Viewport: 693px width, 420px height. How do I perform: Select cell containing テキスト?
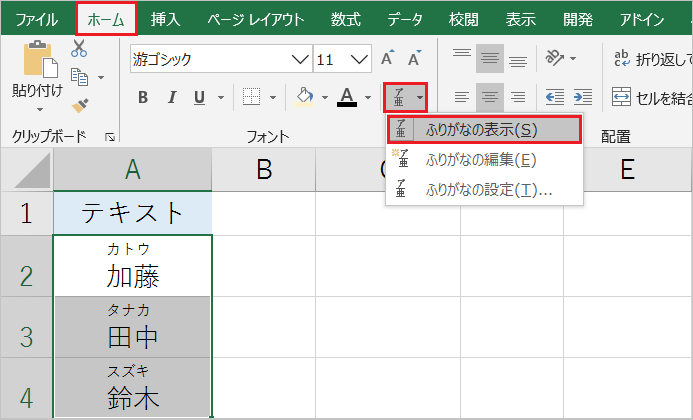click(133, 213)
